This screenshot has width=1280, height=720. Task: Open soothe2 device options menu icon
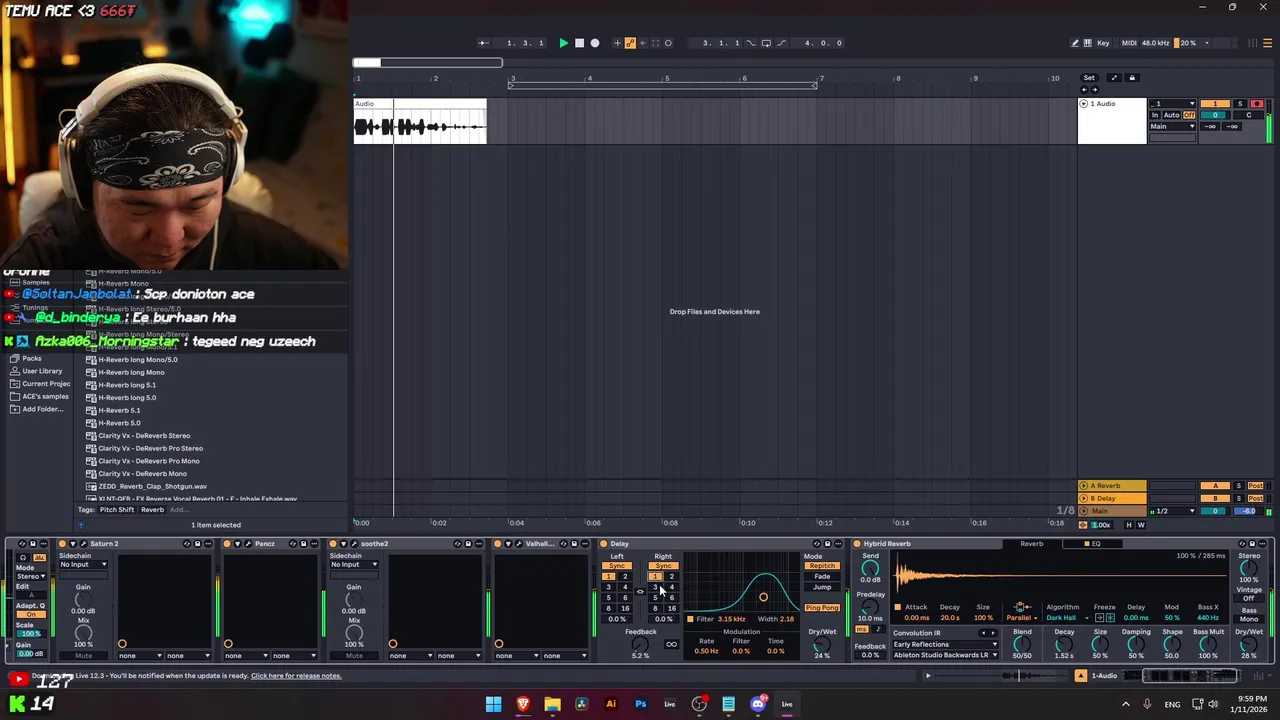tap(479, 544)
